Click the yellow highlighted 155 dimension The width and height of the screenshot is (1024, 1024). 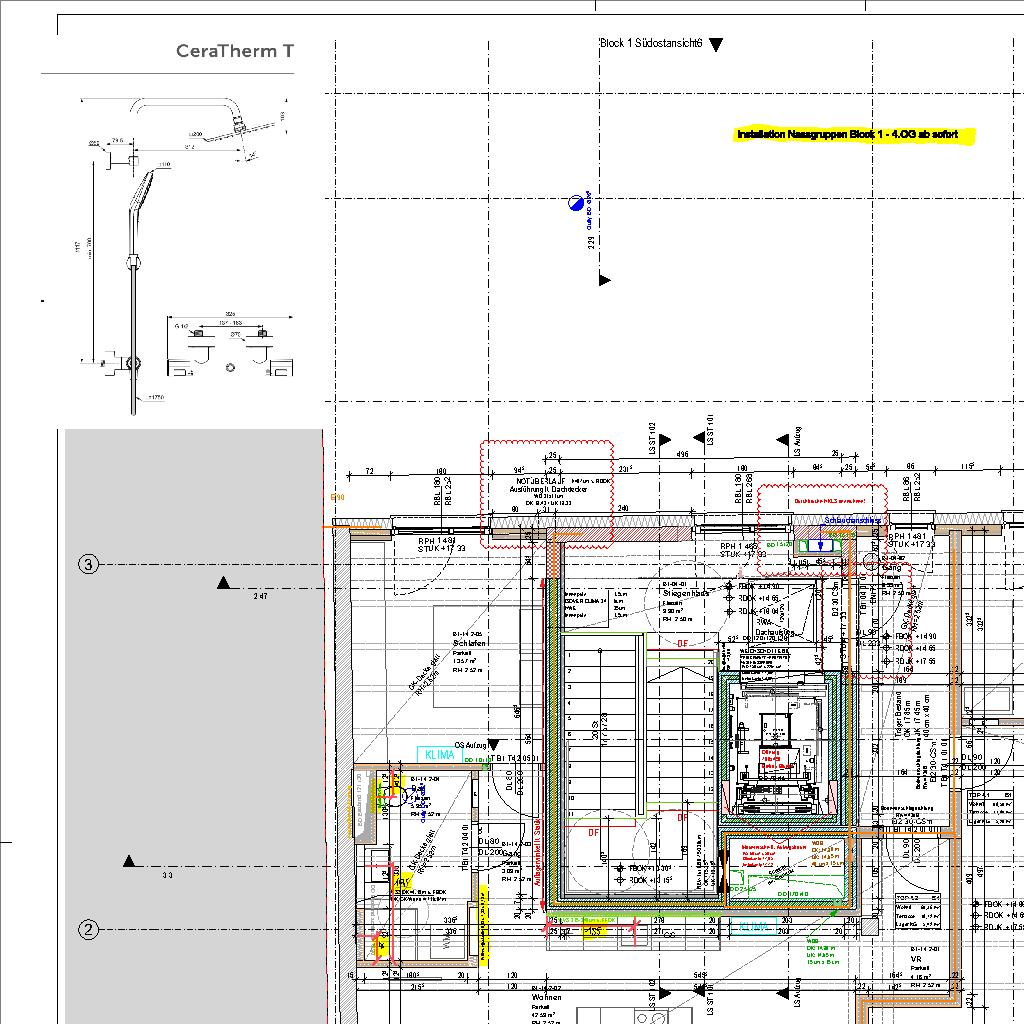tap(594, 931)
